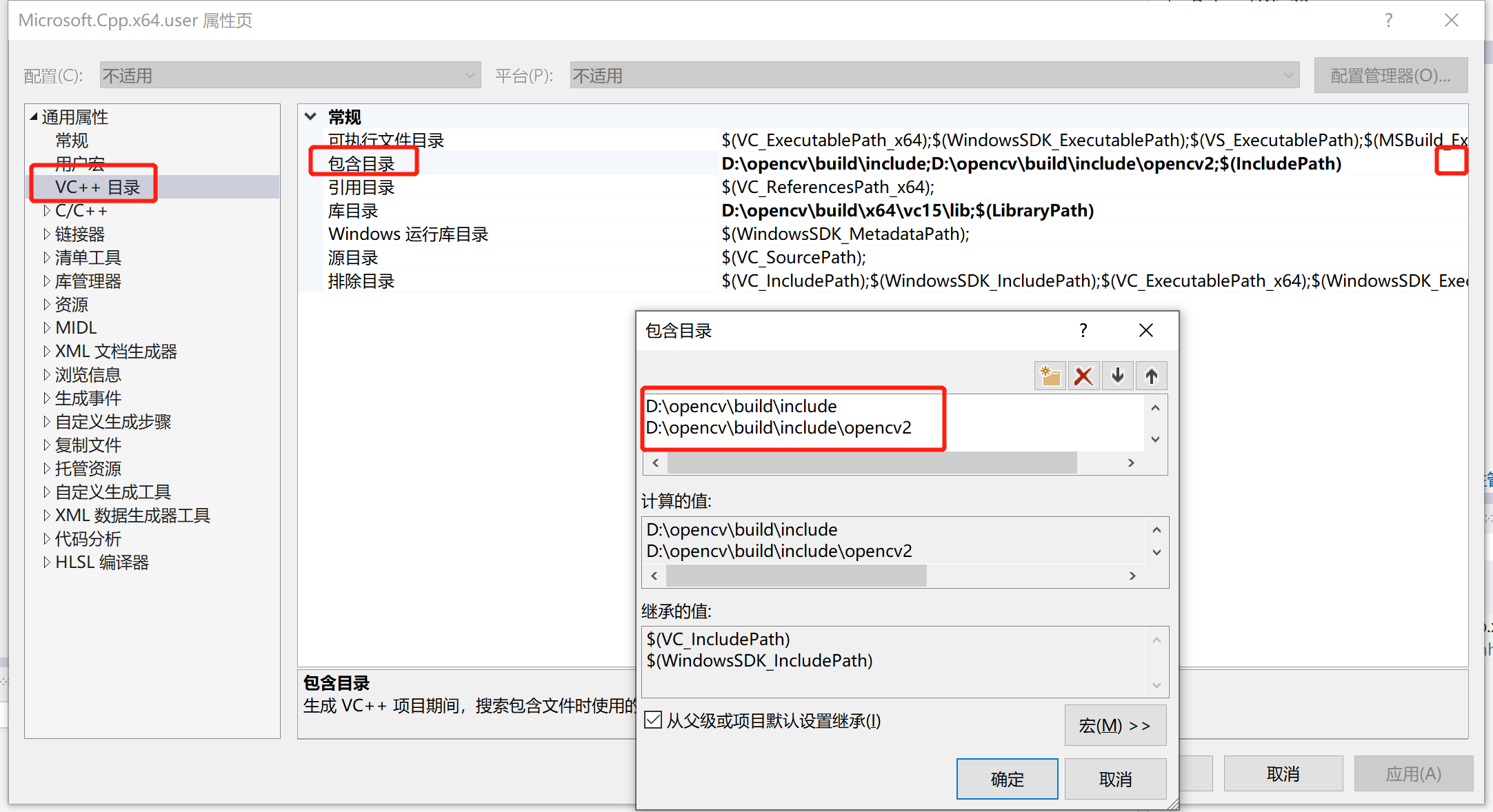Click the new folder line icon
1493x812 pixels.
(x=1050, y=376)
